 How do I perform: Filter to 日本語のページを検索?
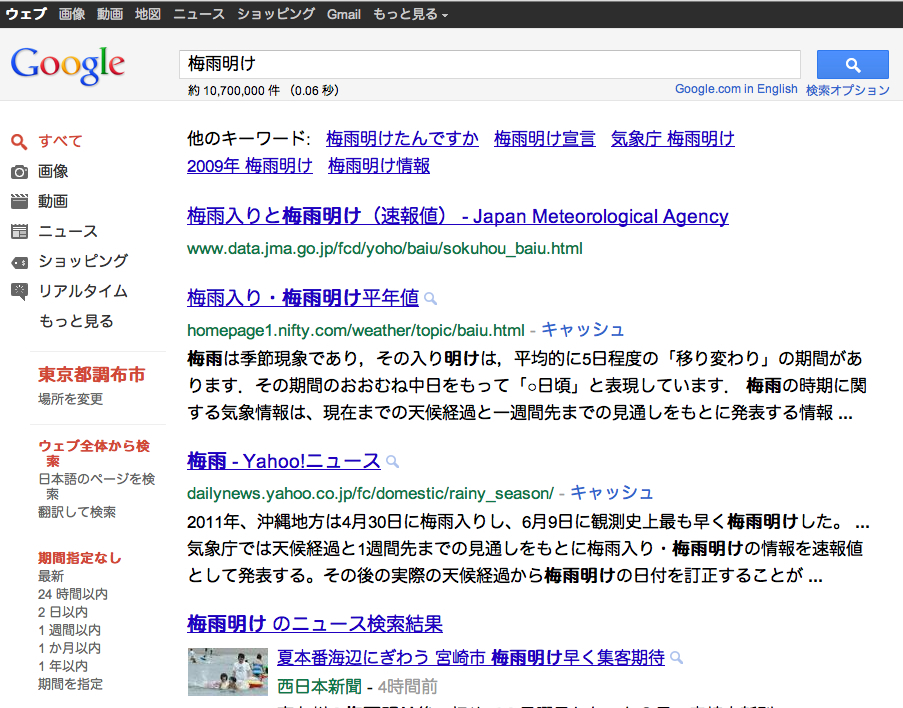(96, 486)
